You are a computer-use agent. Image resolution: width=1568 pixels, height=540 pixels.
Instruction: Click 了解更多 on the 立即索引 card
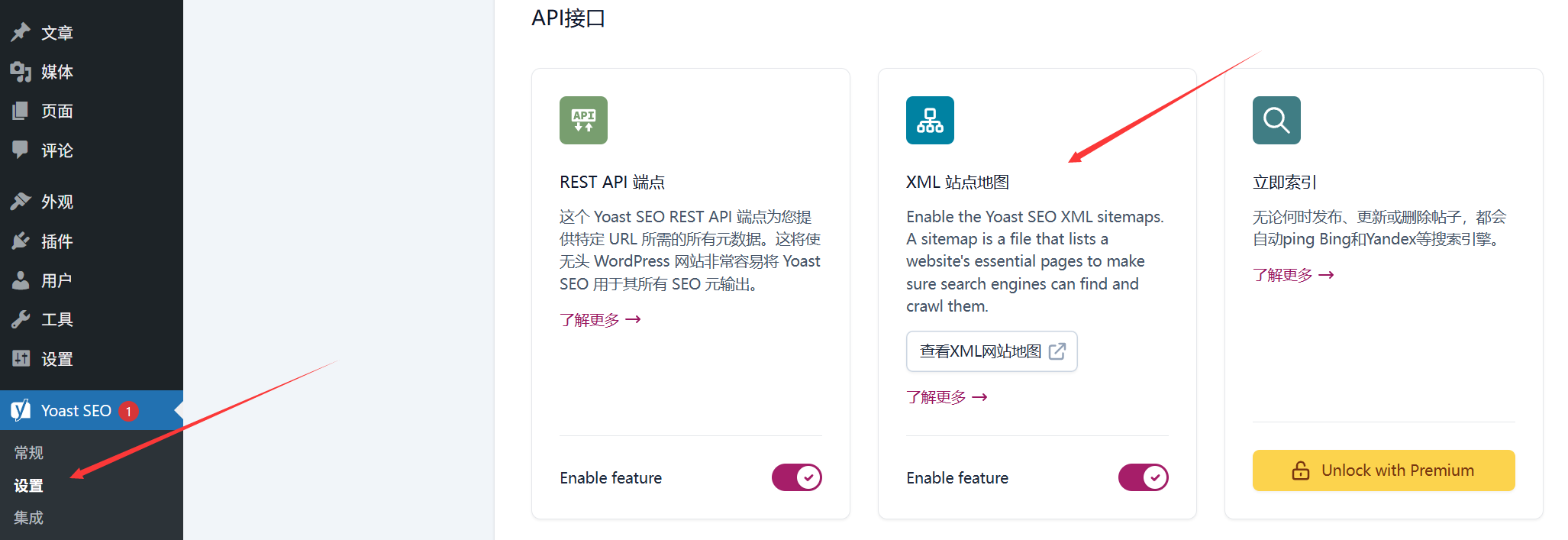[x=1293, y=275]
